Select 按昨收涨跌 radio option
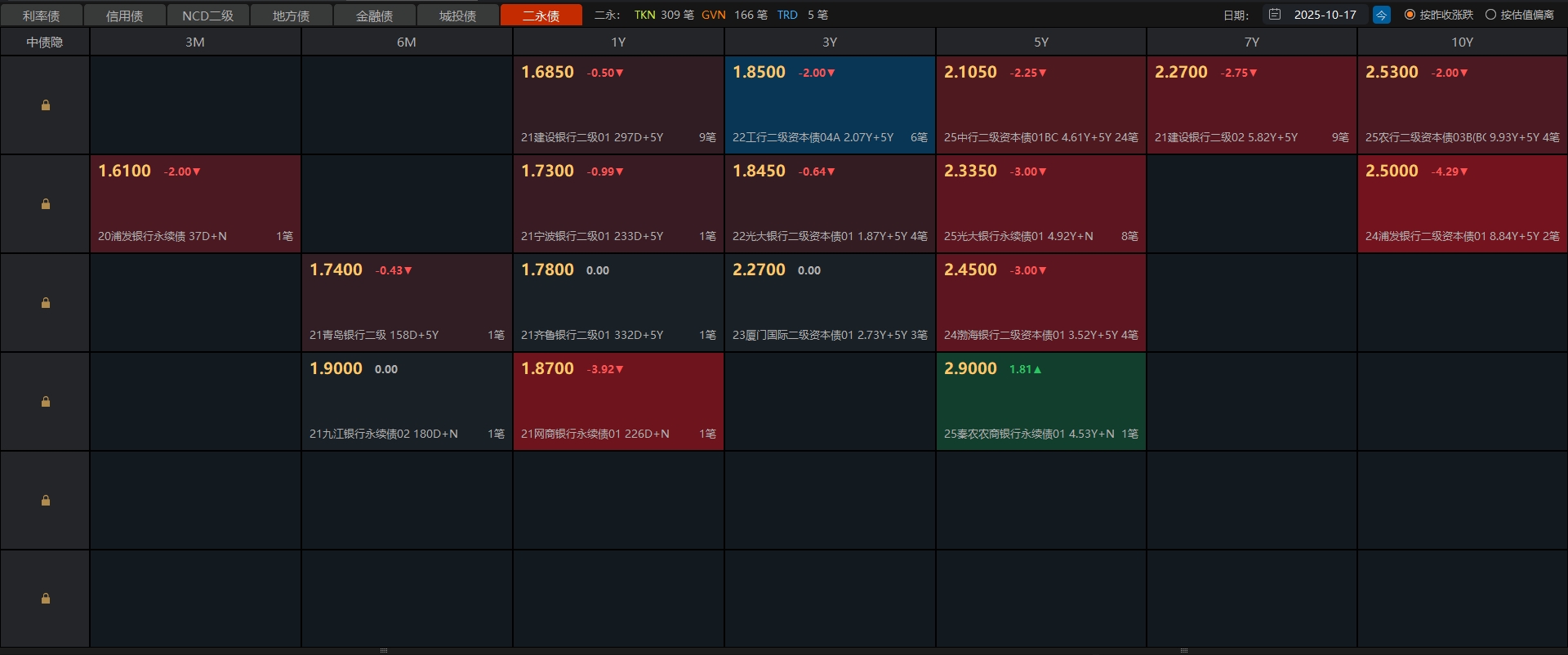 pyautogui.click(x=1439, y=15)
